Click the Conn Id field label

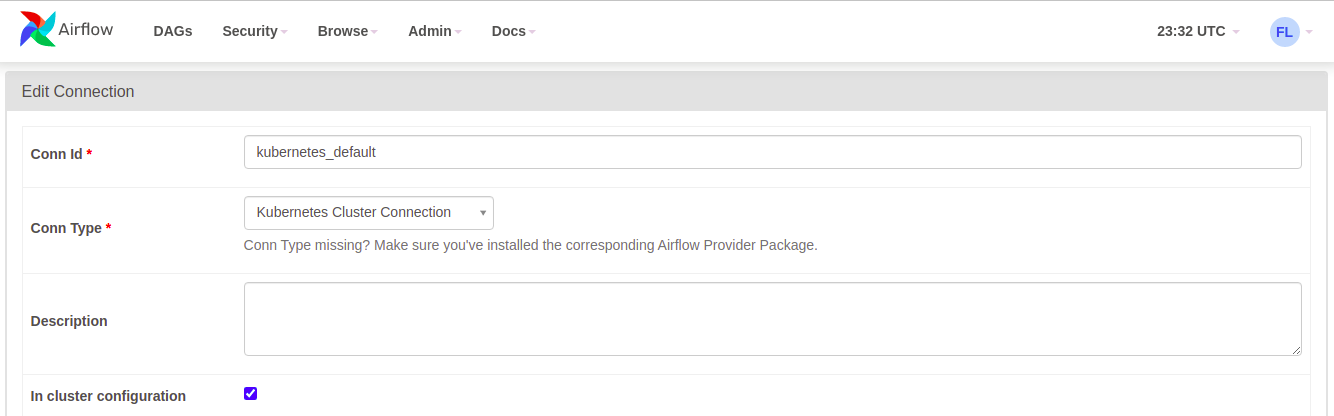point(61,154)
